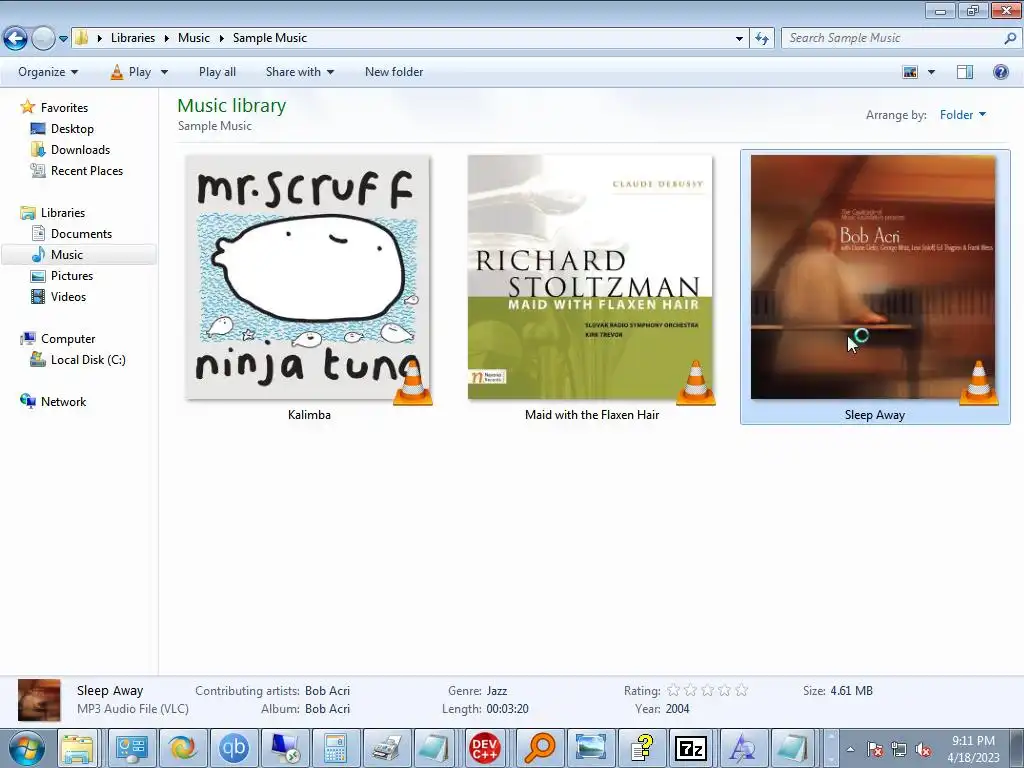Expand the arrow after Libraries breadcrumb
The width and height of the screenshot is (1024, 768).
[x=167, y=38]
